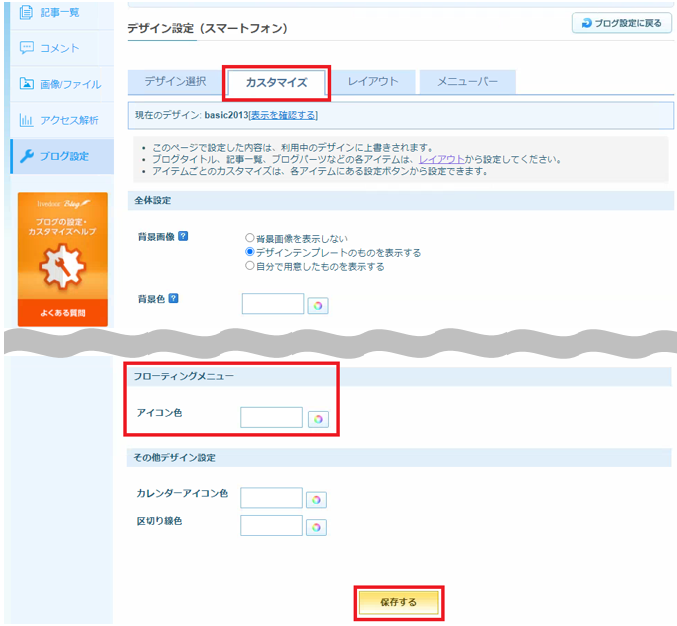677x626 pixels.
Task: Open アクセス解析 chart icon in sidebar
Action: pos(26,120)
